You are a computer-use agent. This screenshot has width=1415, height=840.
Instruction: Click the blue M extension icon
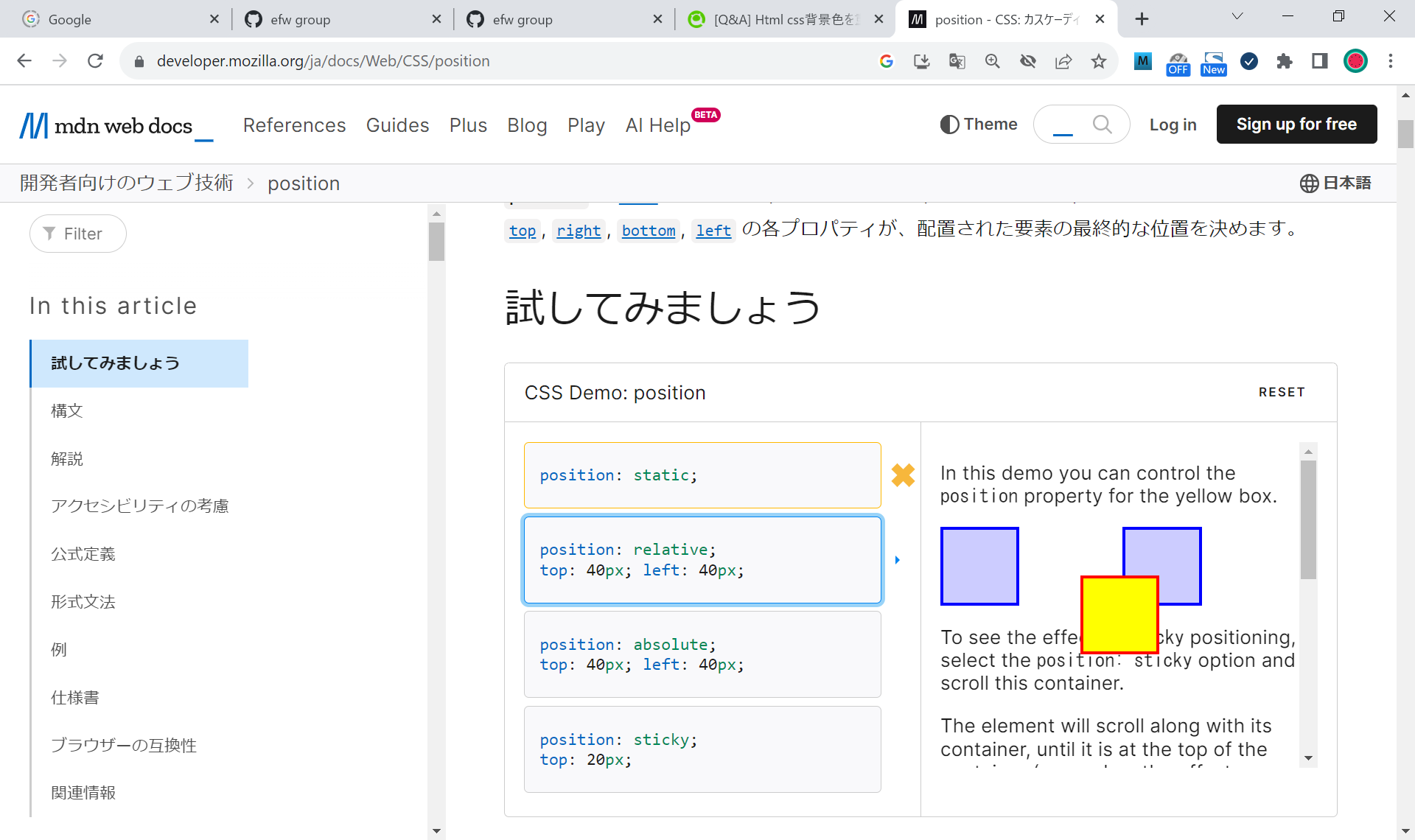[x=1143, y=61]
